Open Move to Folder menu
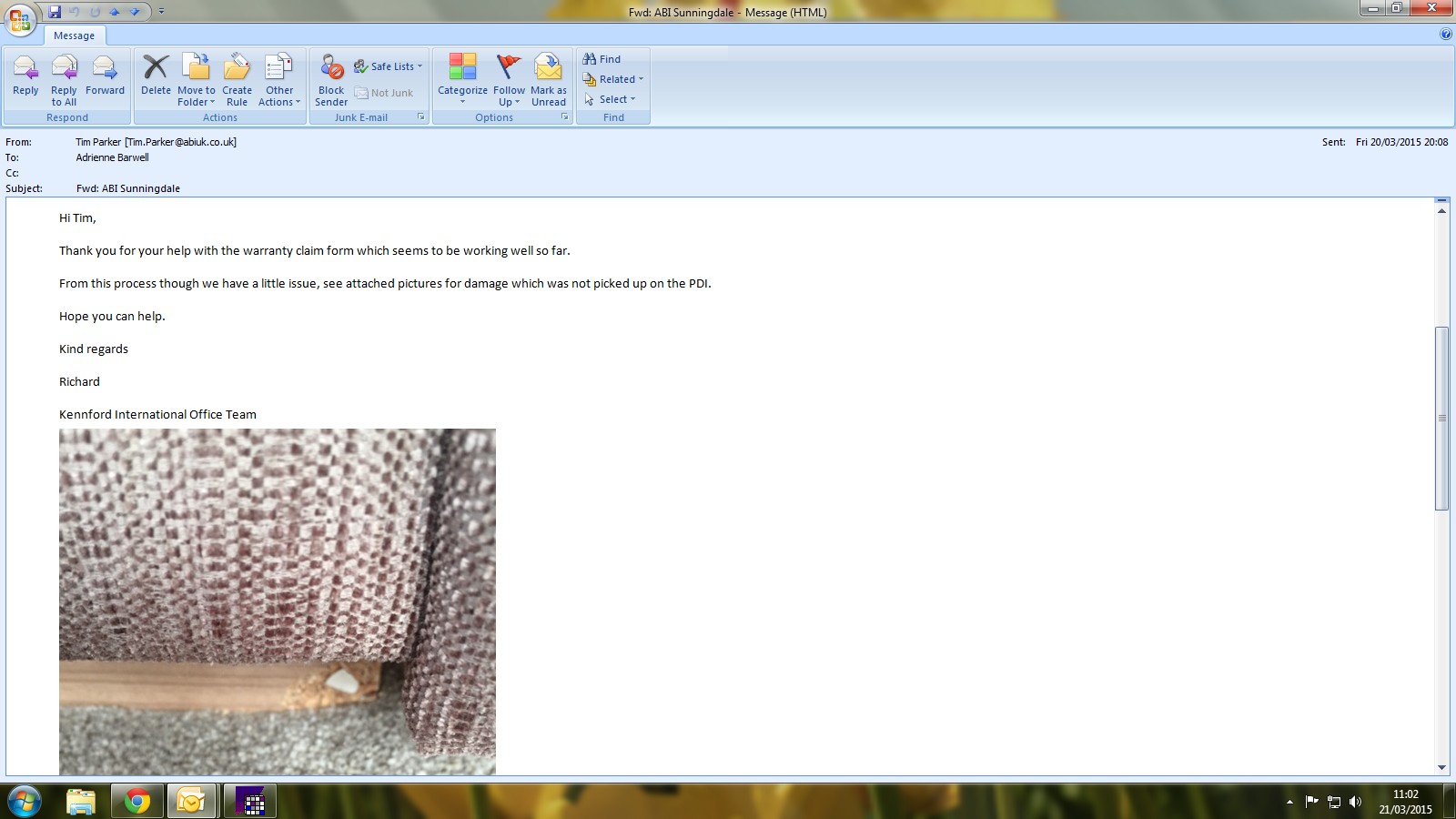Screen dimensions: 1456x819 197,80
